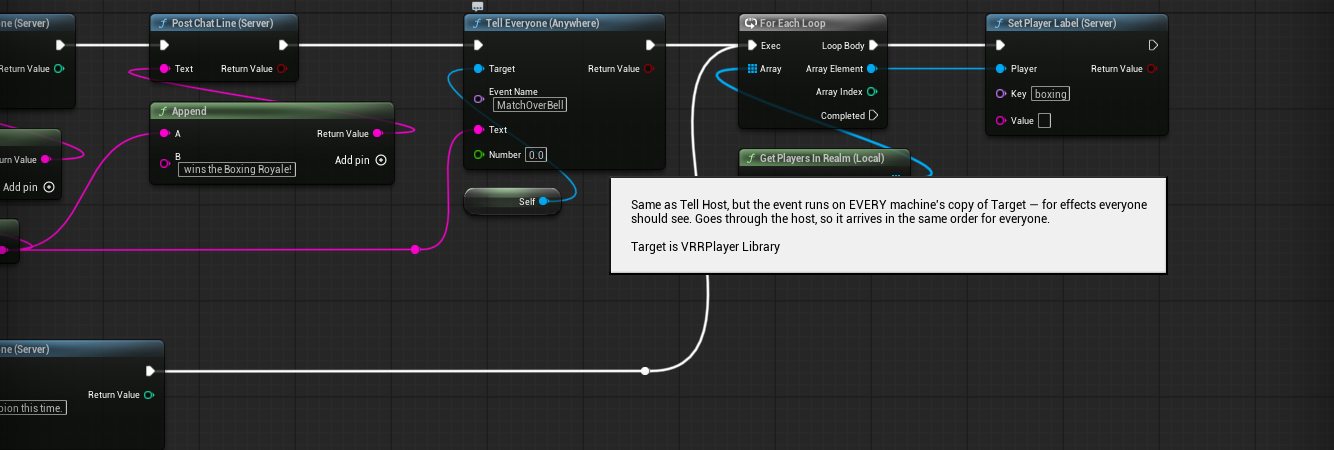Click the function icon on Get Players In Realm node

tap(751, 158)
